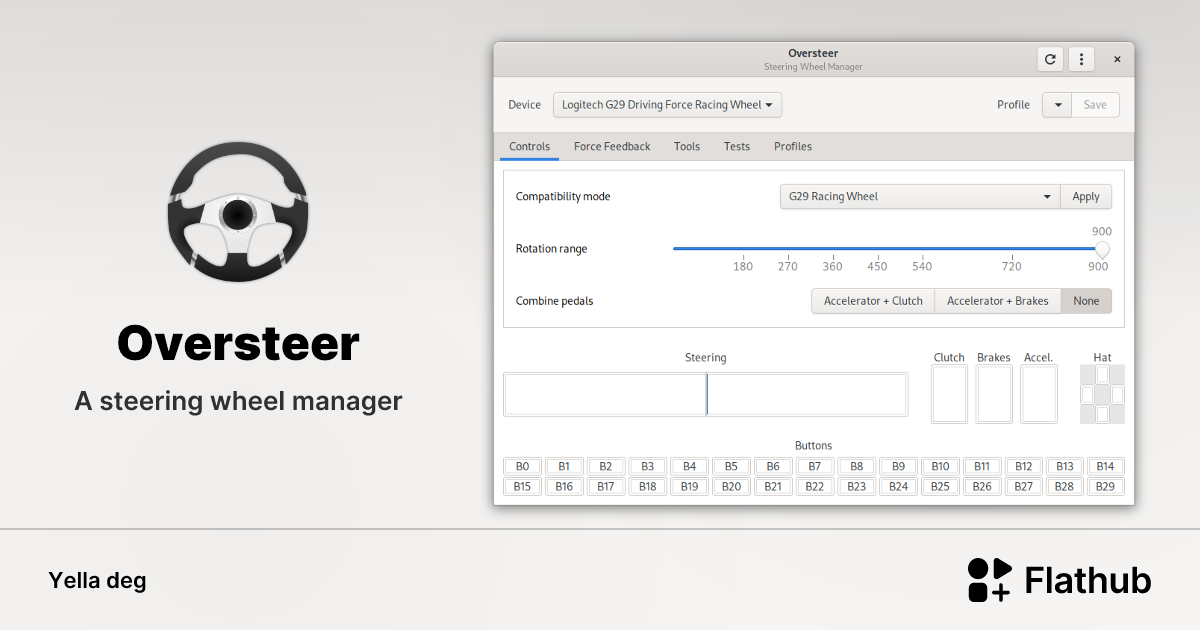Screen dimensions: 1200x630
Task: Click the Save profile button
Action: pyautogui.click(x=1095, y=105)
